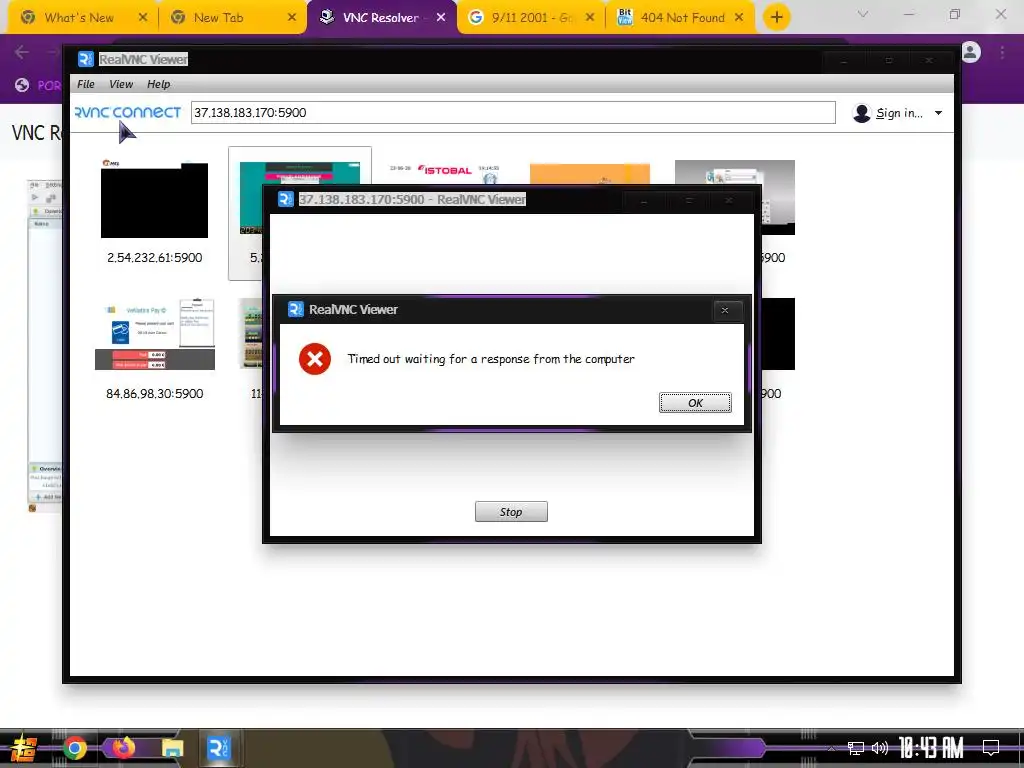Select the orange connection thumbnail
1024x768 pixels.
tap(590, 173)
